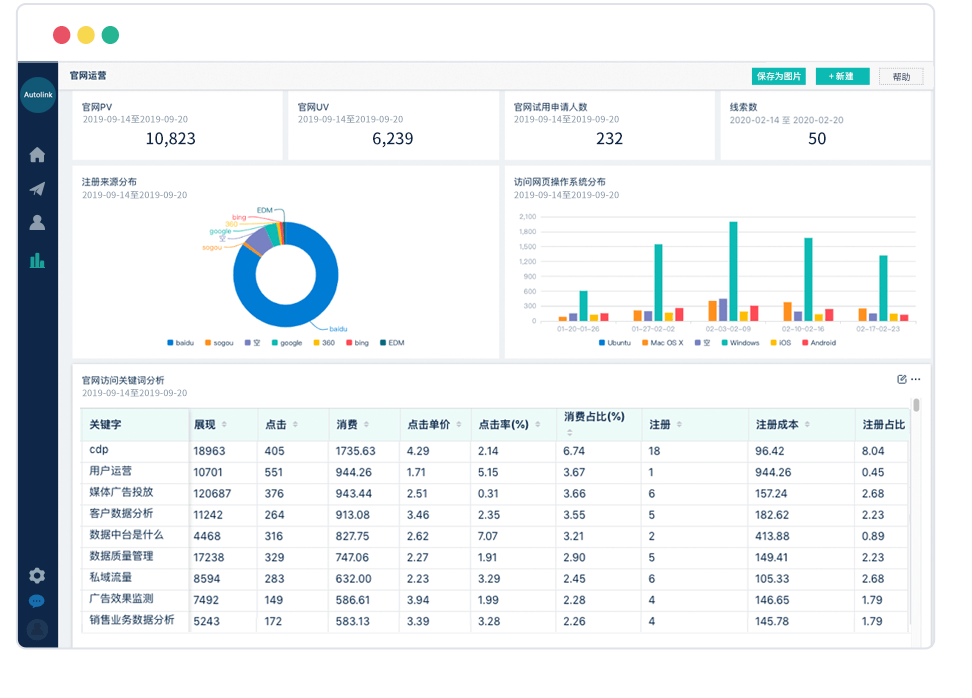Open the 官网PV metric card
Image resolution: width=972 pixels, height=698 pixels.
[x=177, y=126]
